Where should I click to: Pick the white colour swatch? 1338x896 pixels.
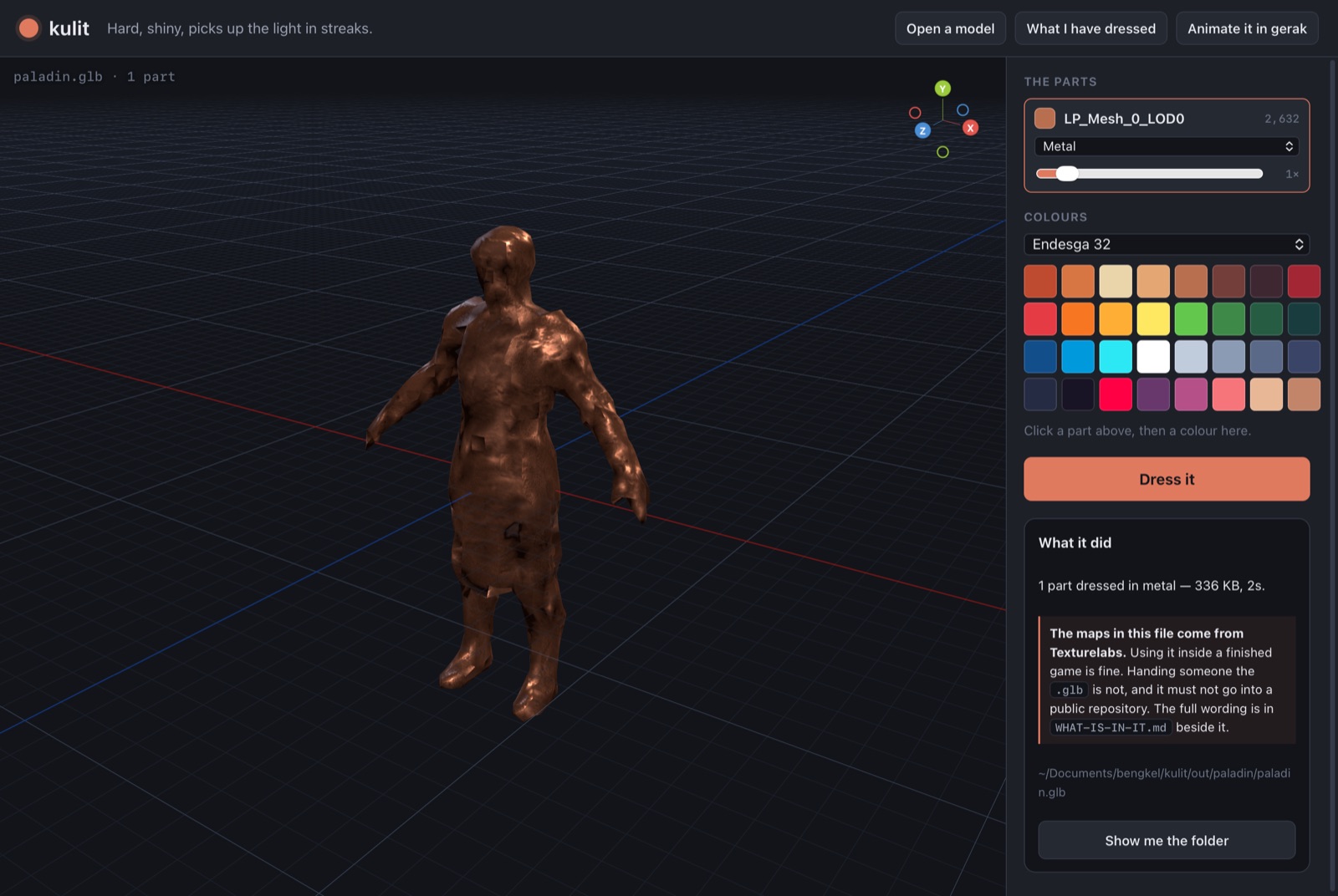point(1153,357)
